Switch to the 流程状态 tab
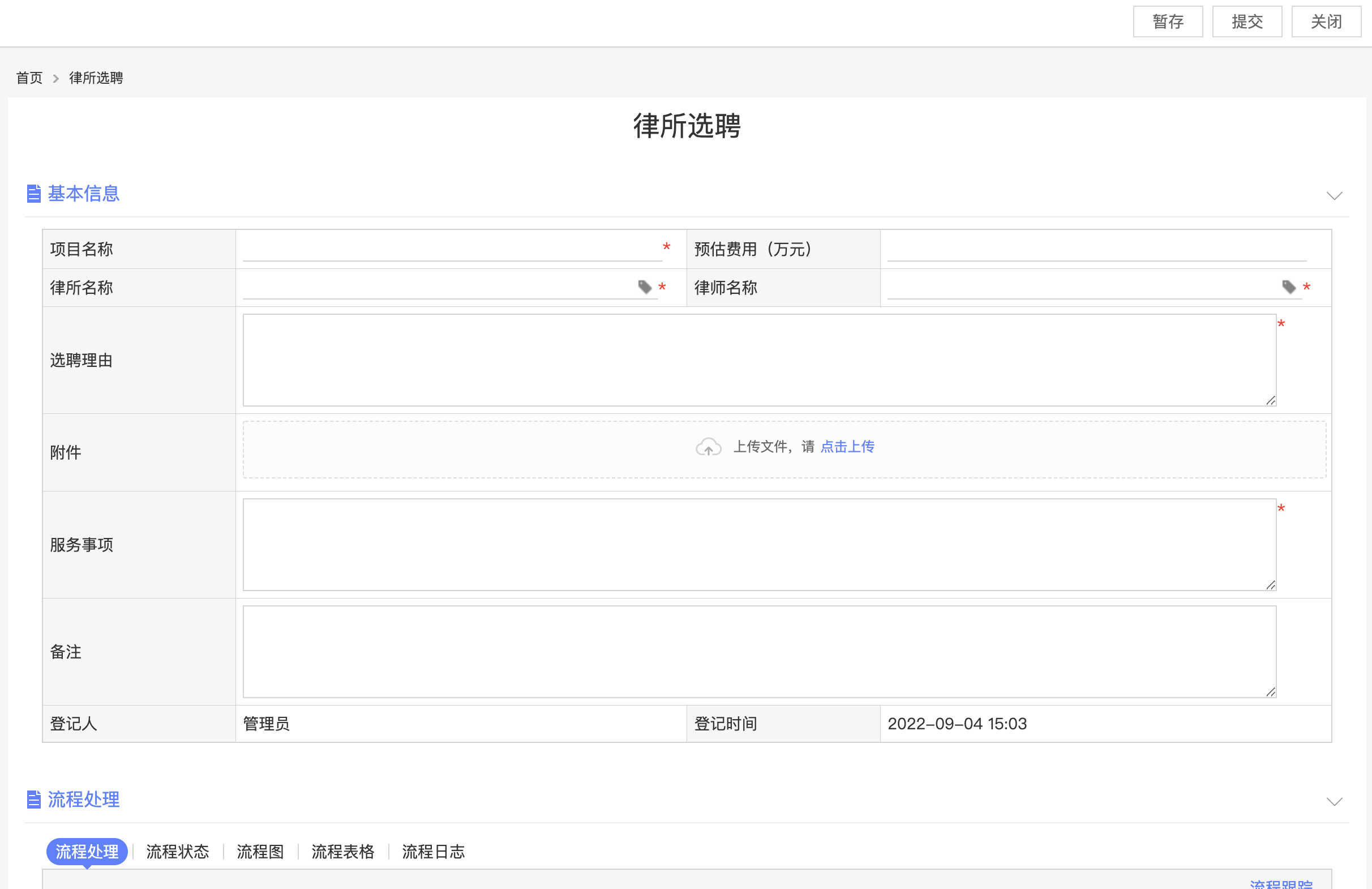Screen dimensions: 1372x889 tap(178, 852)
